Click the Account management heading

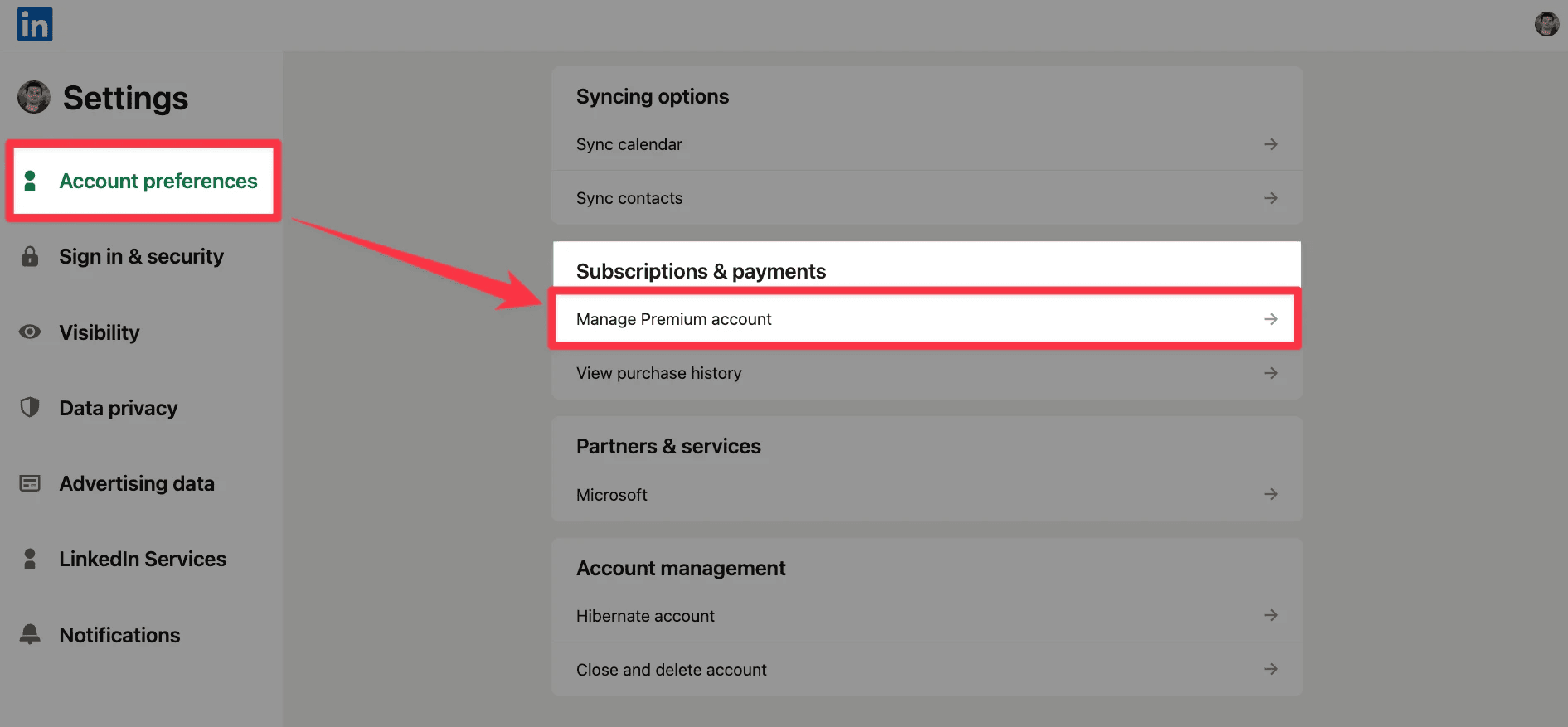(x=681, y=568)
